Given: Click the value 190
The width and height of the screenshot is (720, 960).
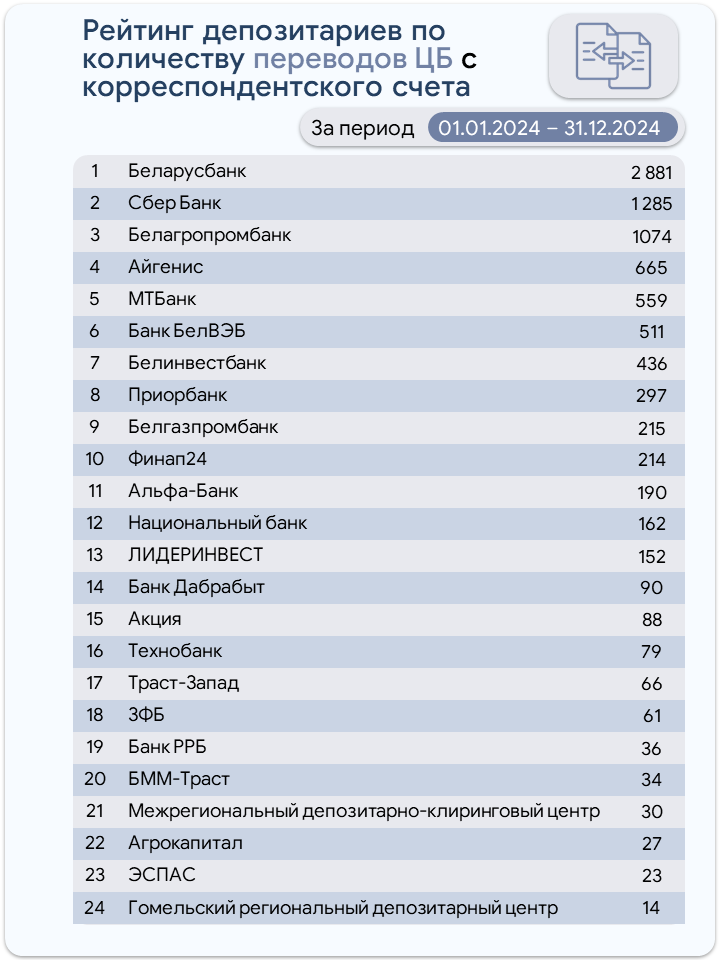Looking at the screenshot, I should [651, 492].
